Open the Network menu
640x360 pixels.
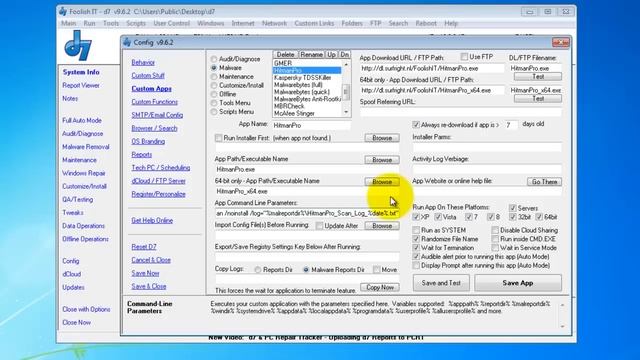pos(274,23)
